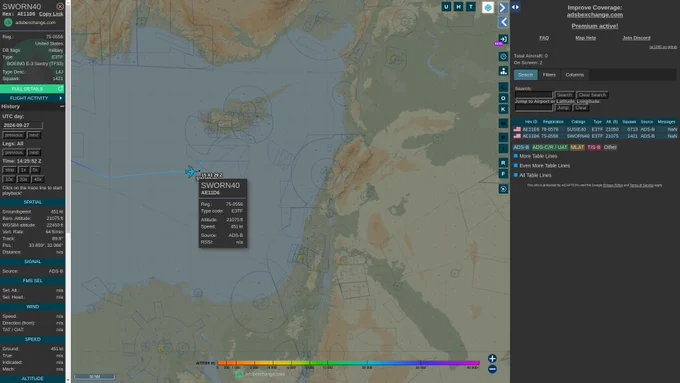Open the Join Discord link
680x383 pixels.
[x=636, y=38]
